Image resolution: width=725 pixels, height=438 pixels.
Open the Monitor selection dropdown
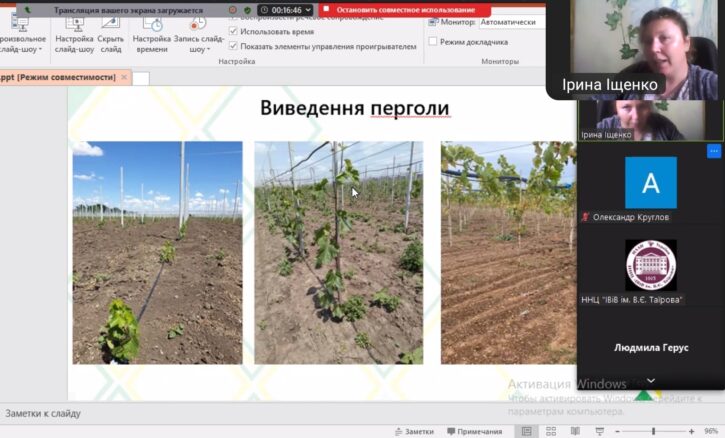(509, 21)
